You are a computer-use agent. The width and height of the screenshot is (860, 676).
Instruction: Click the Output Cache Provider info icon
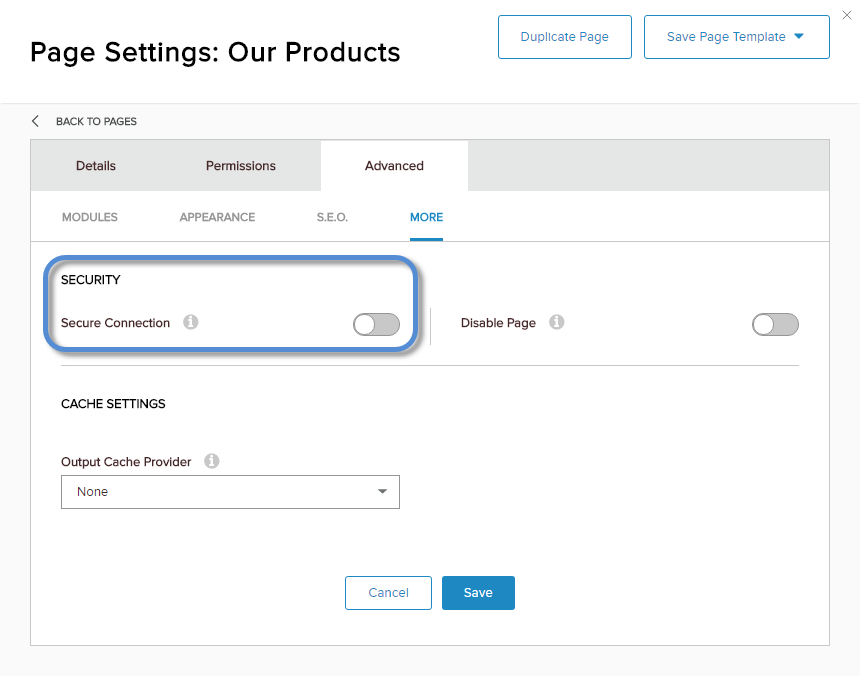(212, 461)
